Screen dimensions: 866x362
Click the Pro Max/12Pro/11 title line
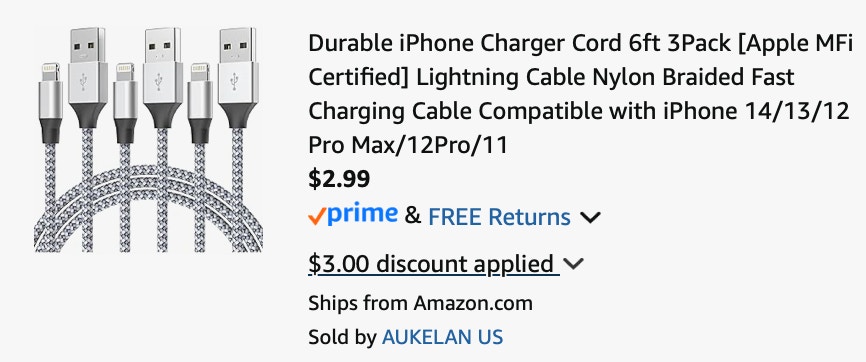408,145
